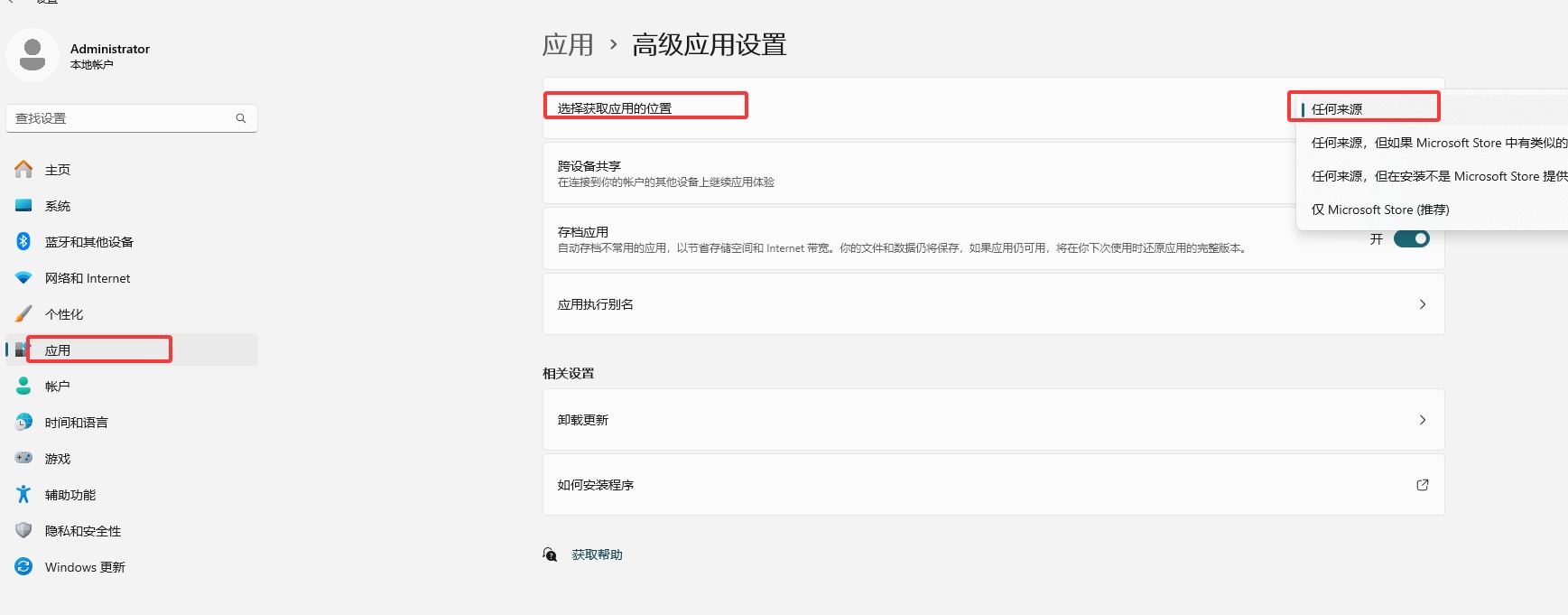
Task: Click the paintbrush icon for 个性化
Action: pos(24,314)
